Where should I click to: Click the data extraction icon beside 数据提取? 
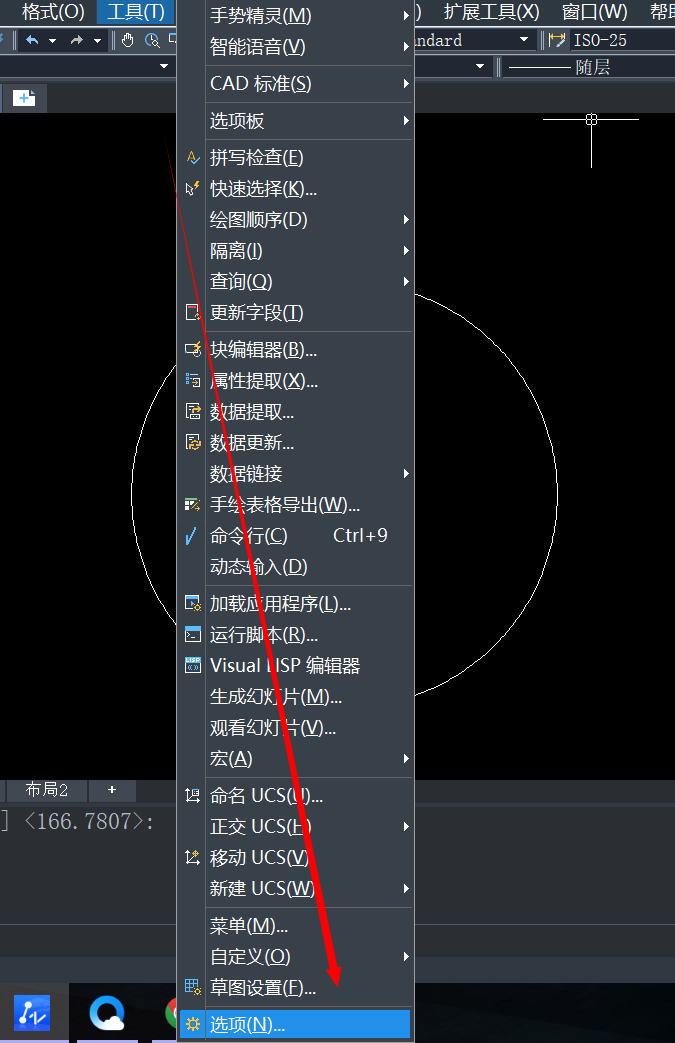coord(192,412)
